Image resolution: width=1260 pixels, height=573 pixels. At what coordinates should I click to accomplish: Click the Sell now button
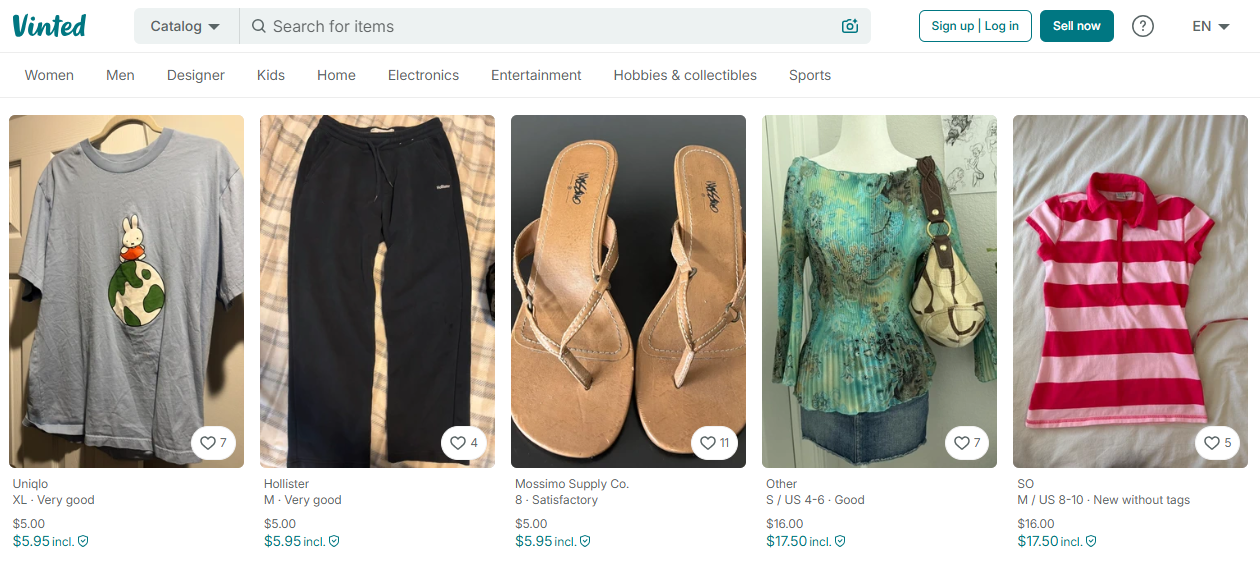pyautogui.click(x=1076, y=26)
